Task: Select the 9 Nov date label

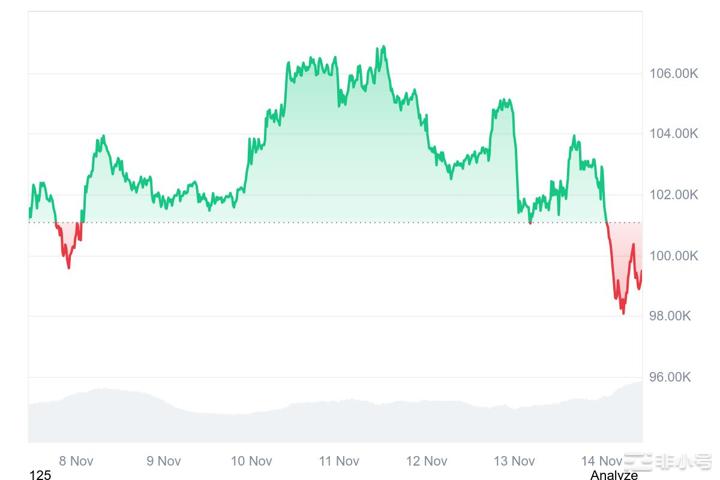Action: coord(163,460)
